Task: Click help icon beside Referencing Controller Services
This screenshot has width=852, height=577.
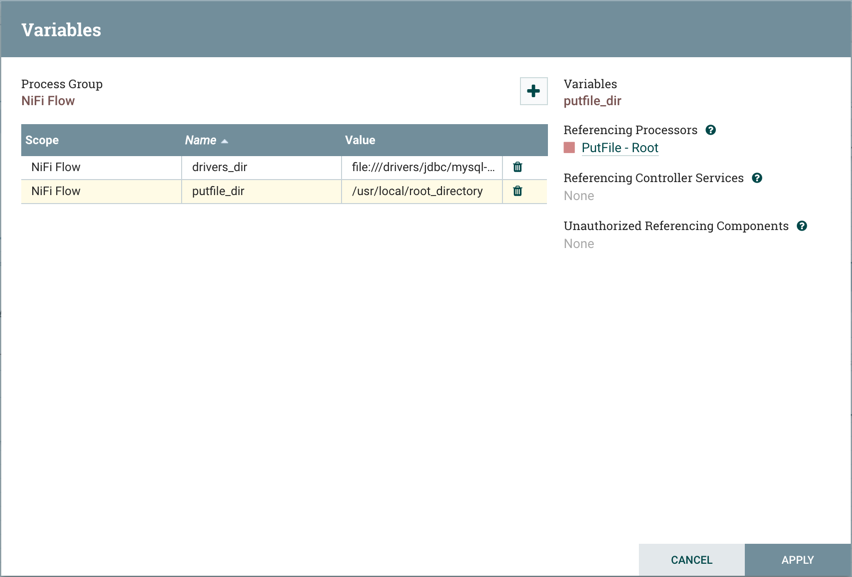Action: tap(757, 178)
